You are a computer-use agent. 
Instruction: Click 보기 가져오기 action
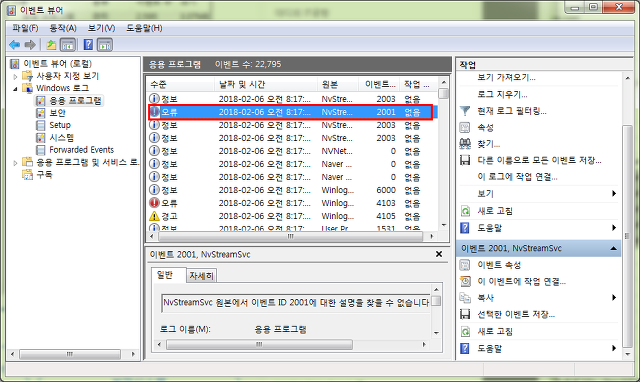[506, 77]
